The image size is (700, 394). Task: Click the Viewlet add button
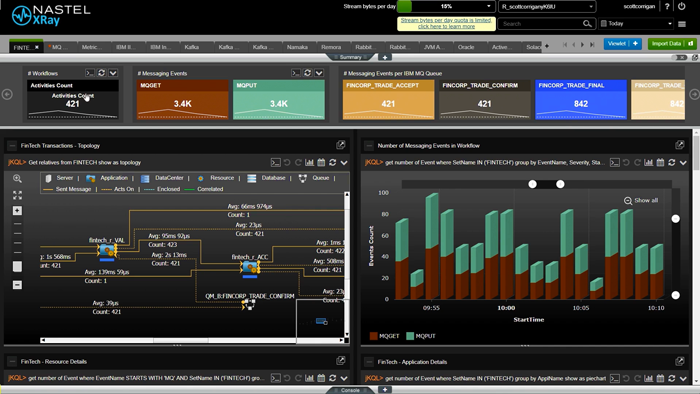622,43
